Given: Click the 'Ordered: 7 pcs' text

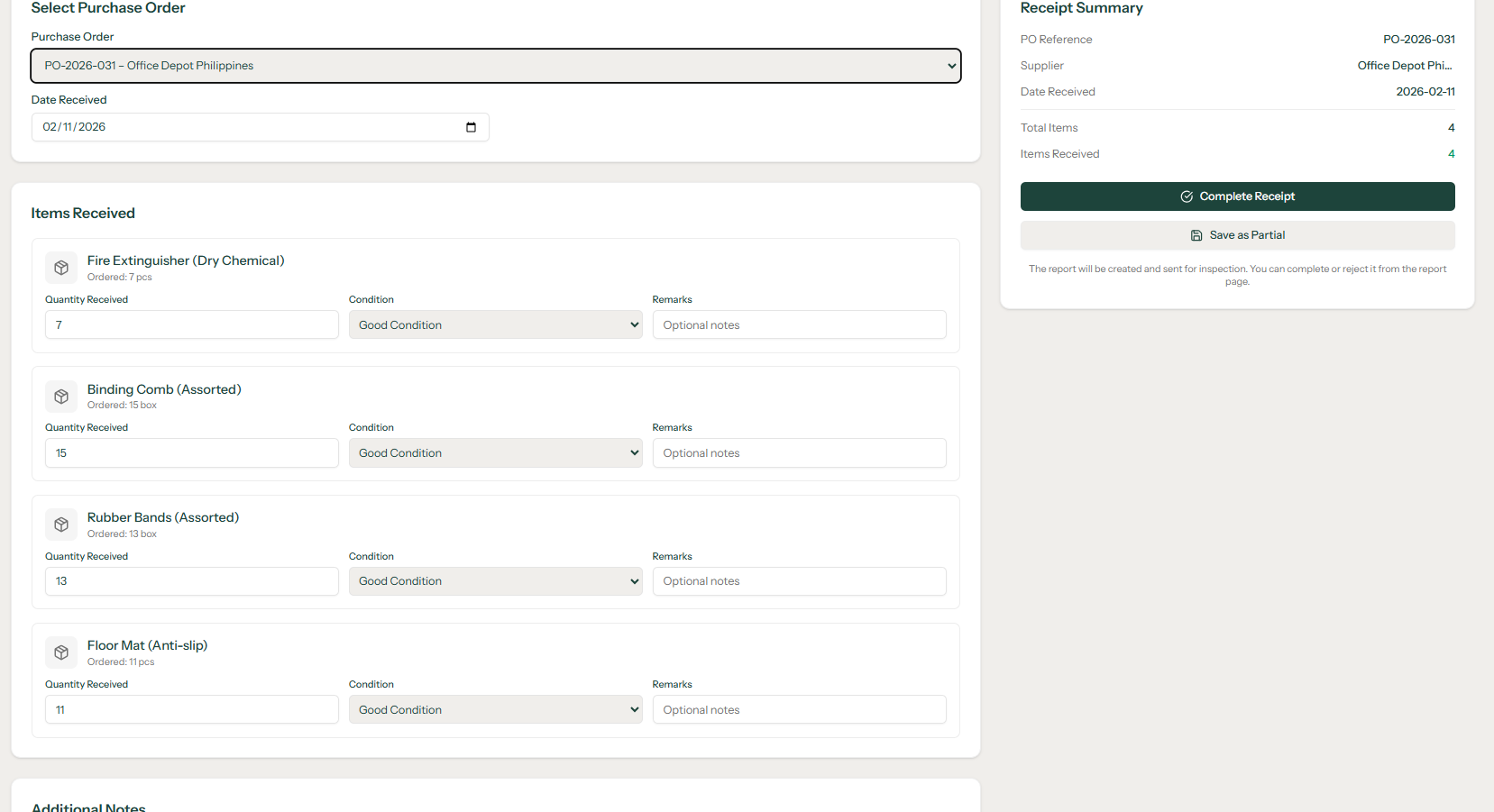Looking at the screenshot, I should pos(120,278).
